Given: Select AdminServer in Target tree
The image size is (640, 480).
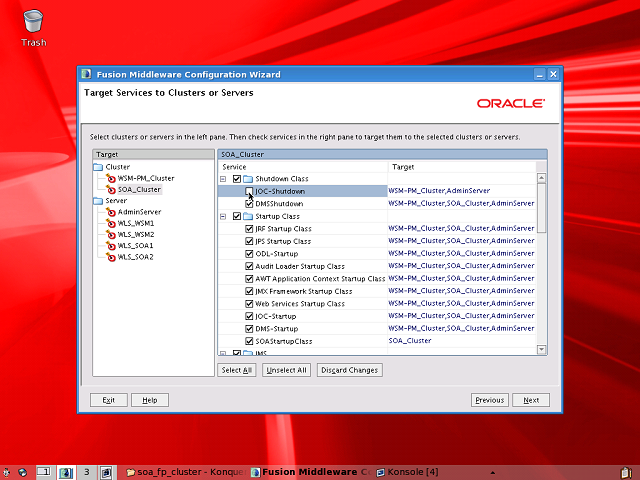Looking at the screenshot, I should [x=139, y=212].
